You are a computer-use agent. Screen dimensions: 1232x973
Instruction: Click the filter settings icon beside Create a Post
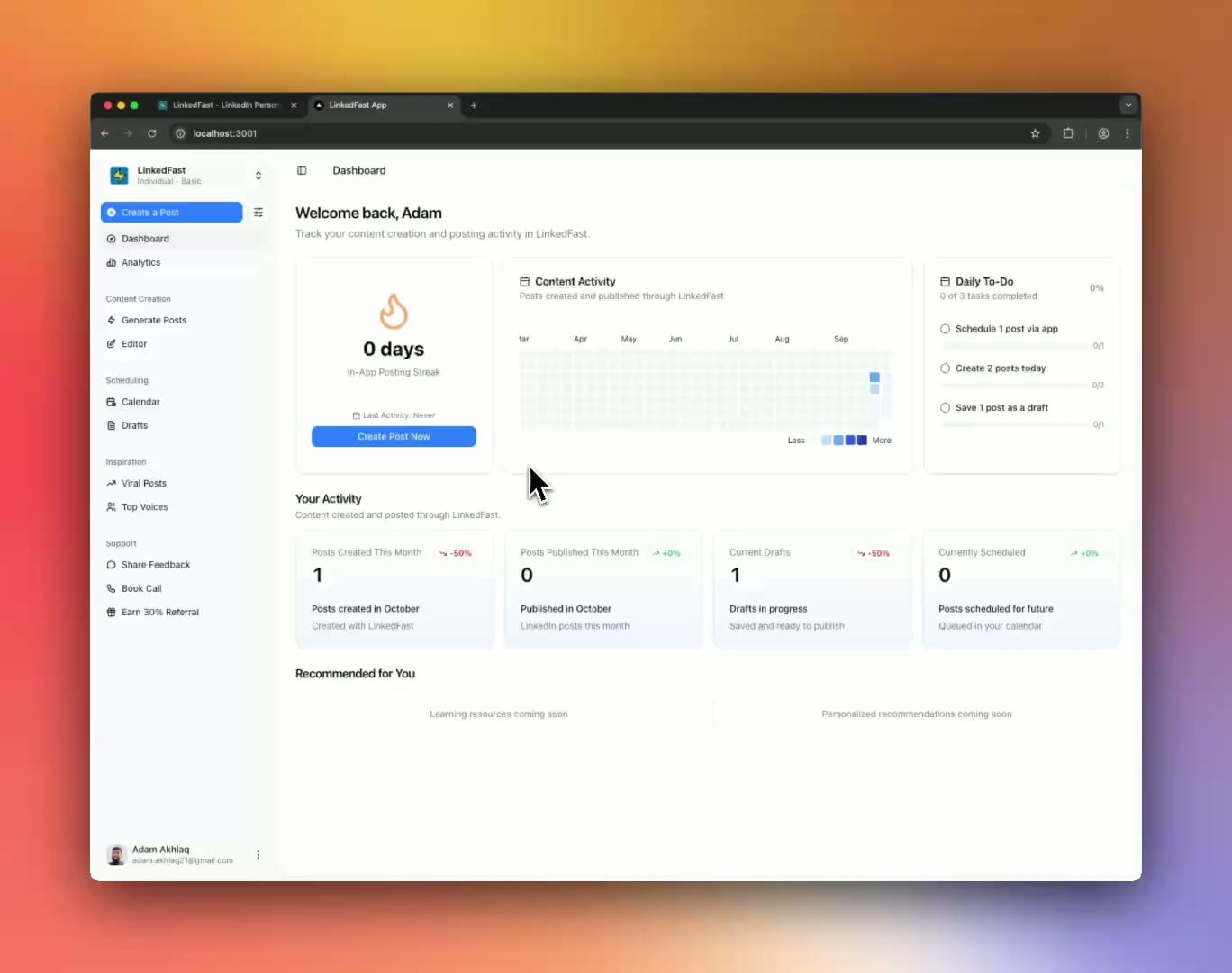258,212
